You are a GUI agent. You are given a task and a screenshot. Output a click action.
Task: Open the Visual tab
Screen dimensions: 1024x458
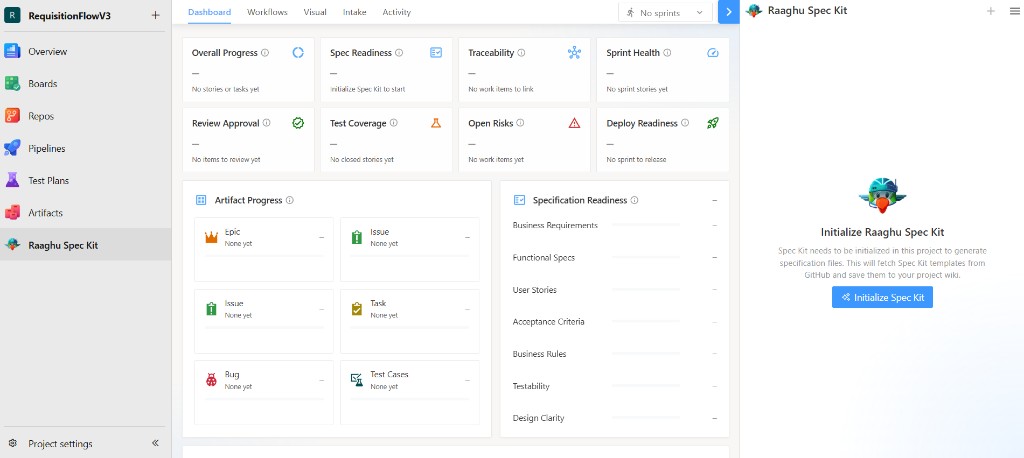[x=315, y=12]
